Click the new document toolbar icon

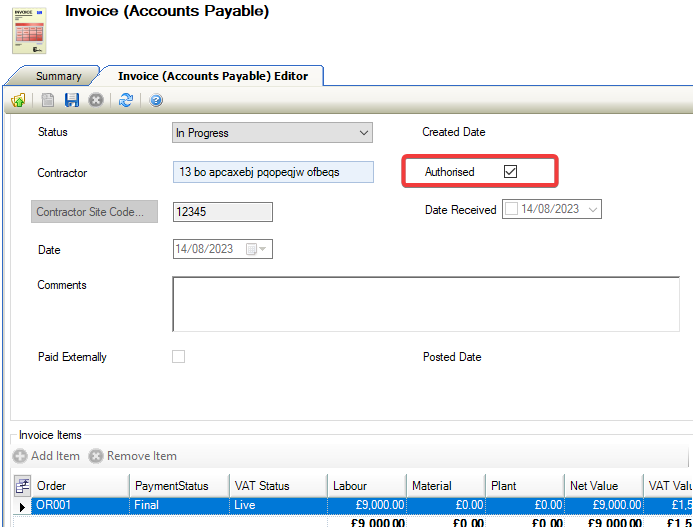point(48,100)
